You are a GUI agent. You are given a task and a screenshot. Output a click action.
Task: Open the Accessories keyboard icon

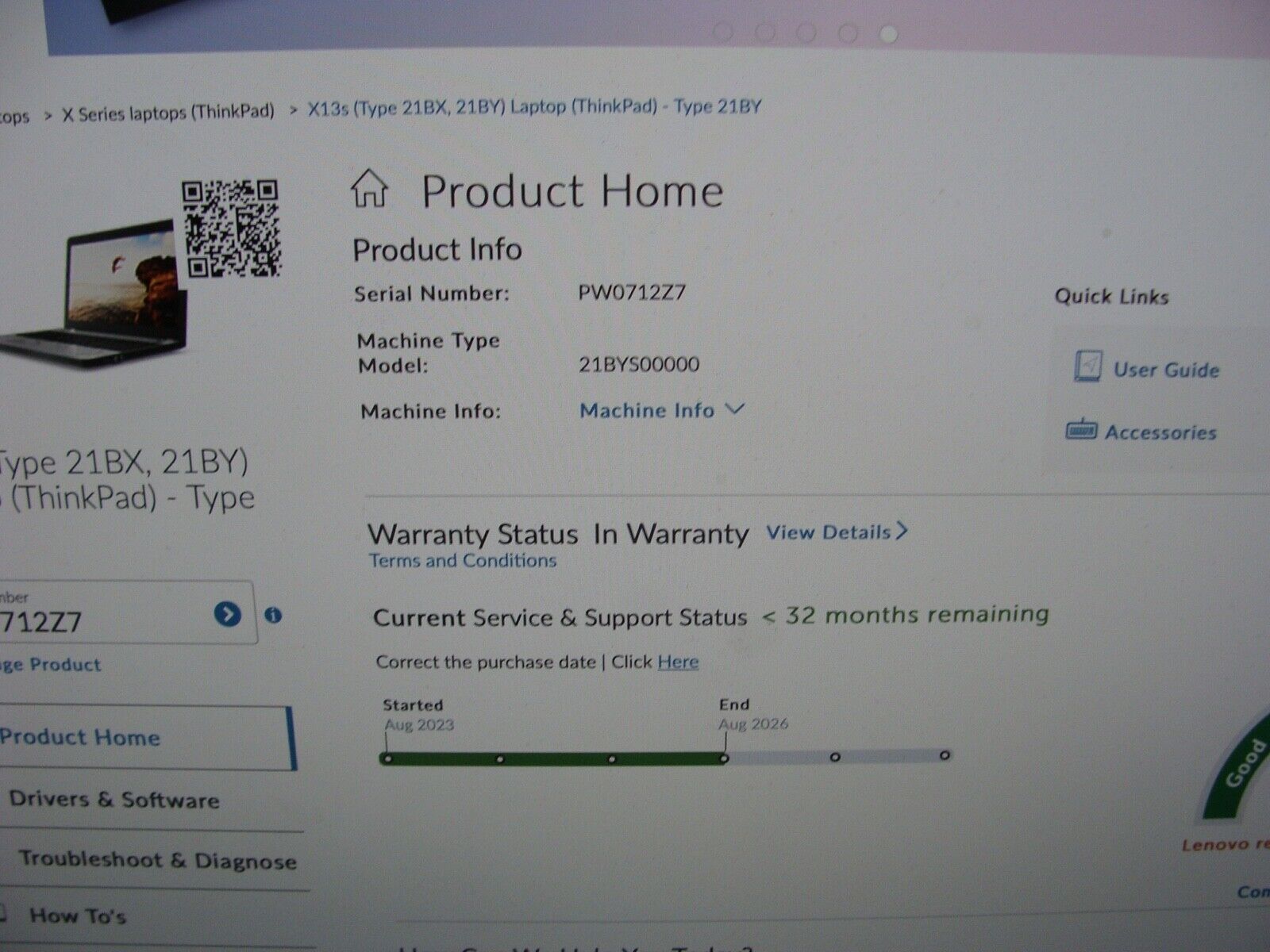click(1081, 430)
